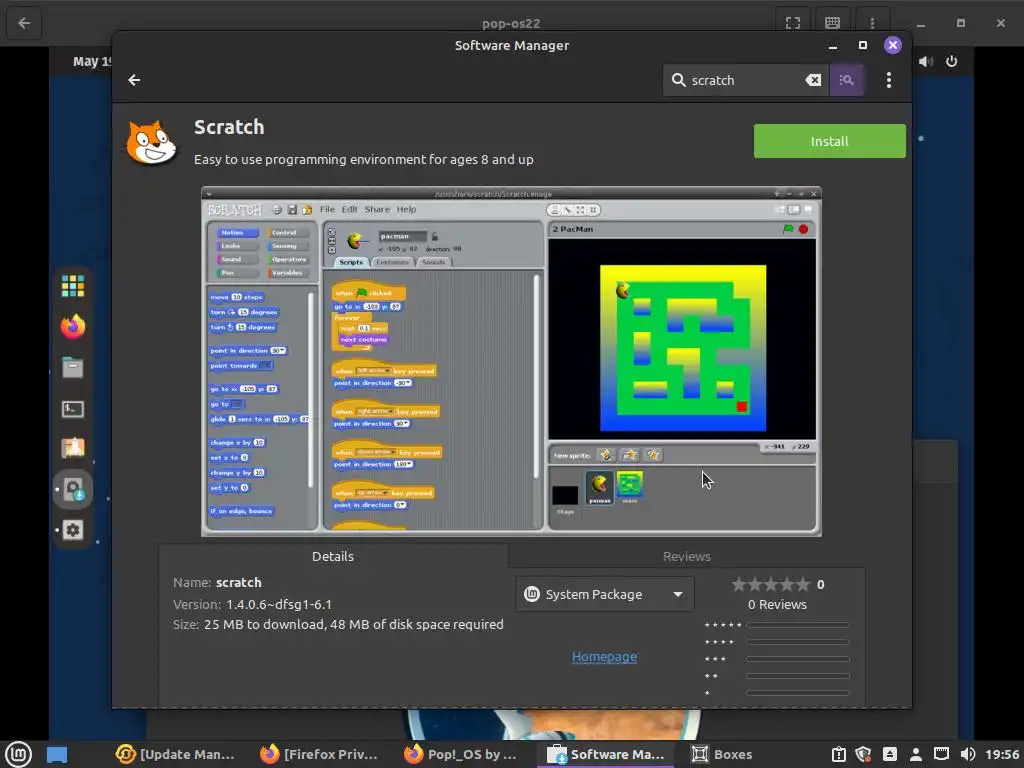Open the Boxes three-dot menu
Screen dimensions: 1024x768
tap(872, 23)
